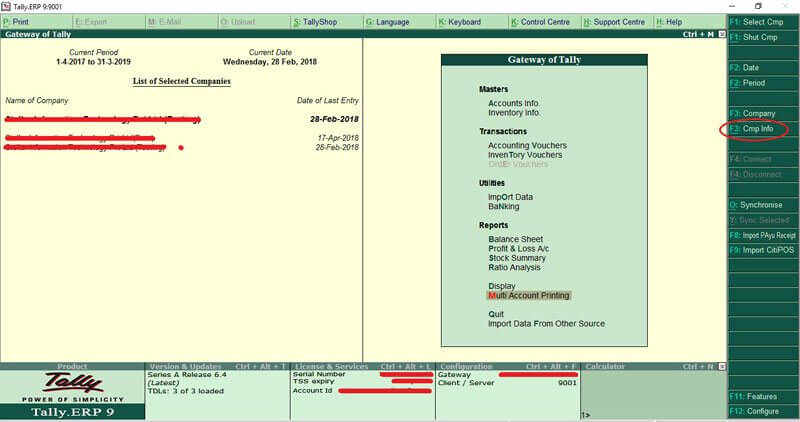The width and height of the screenshot is (800, 422).
Task: Click the Calculator input area
Action: [x=654, y=415]
